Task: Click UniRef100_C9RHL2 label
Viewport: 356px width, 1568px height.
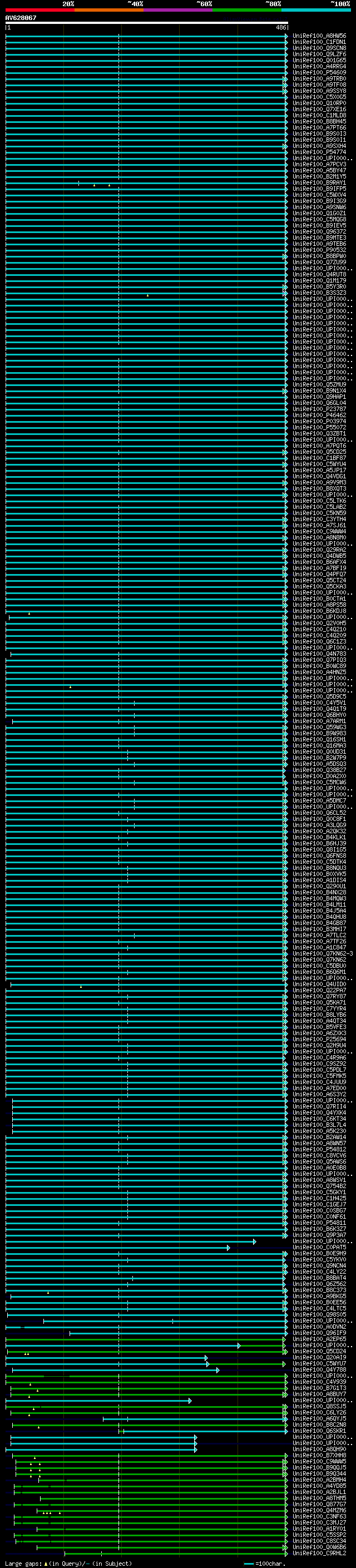Action: click(319, 1553)
